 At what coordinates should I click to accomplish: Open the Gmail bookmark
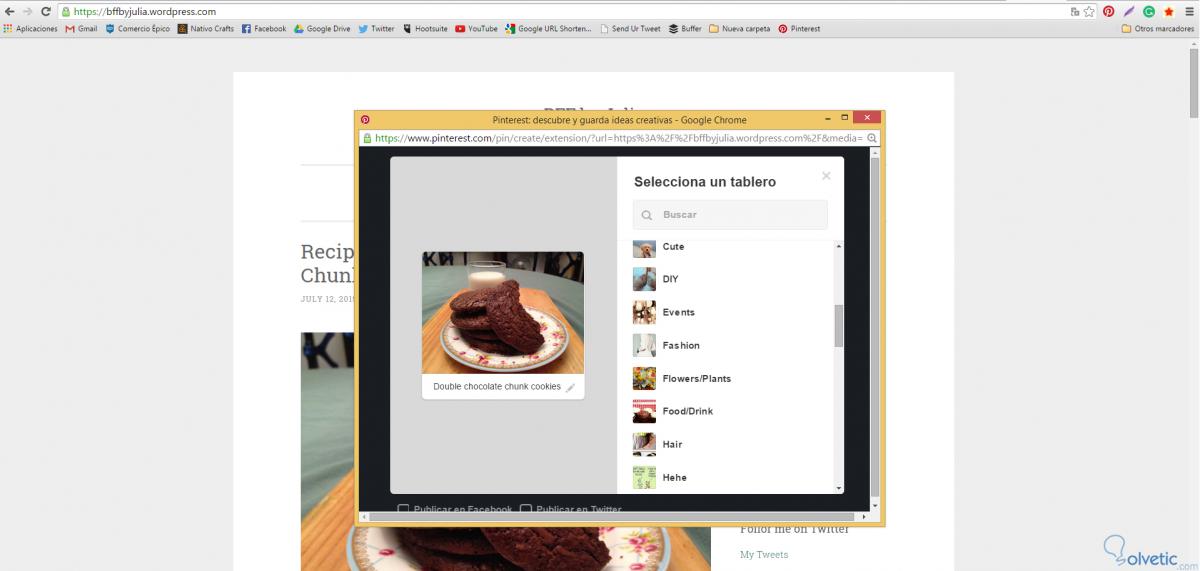click(81, 29)
